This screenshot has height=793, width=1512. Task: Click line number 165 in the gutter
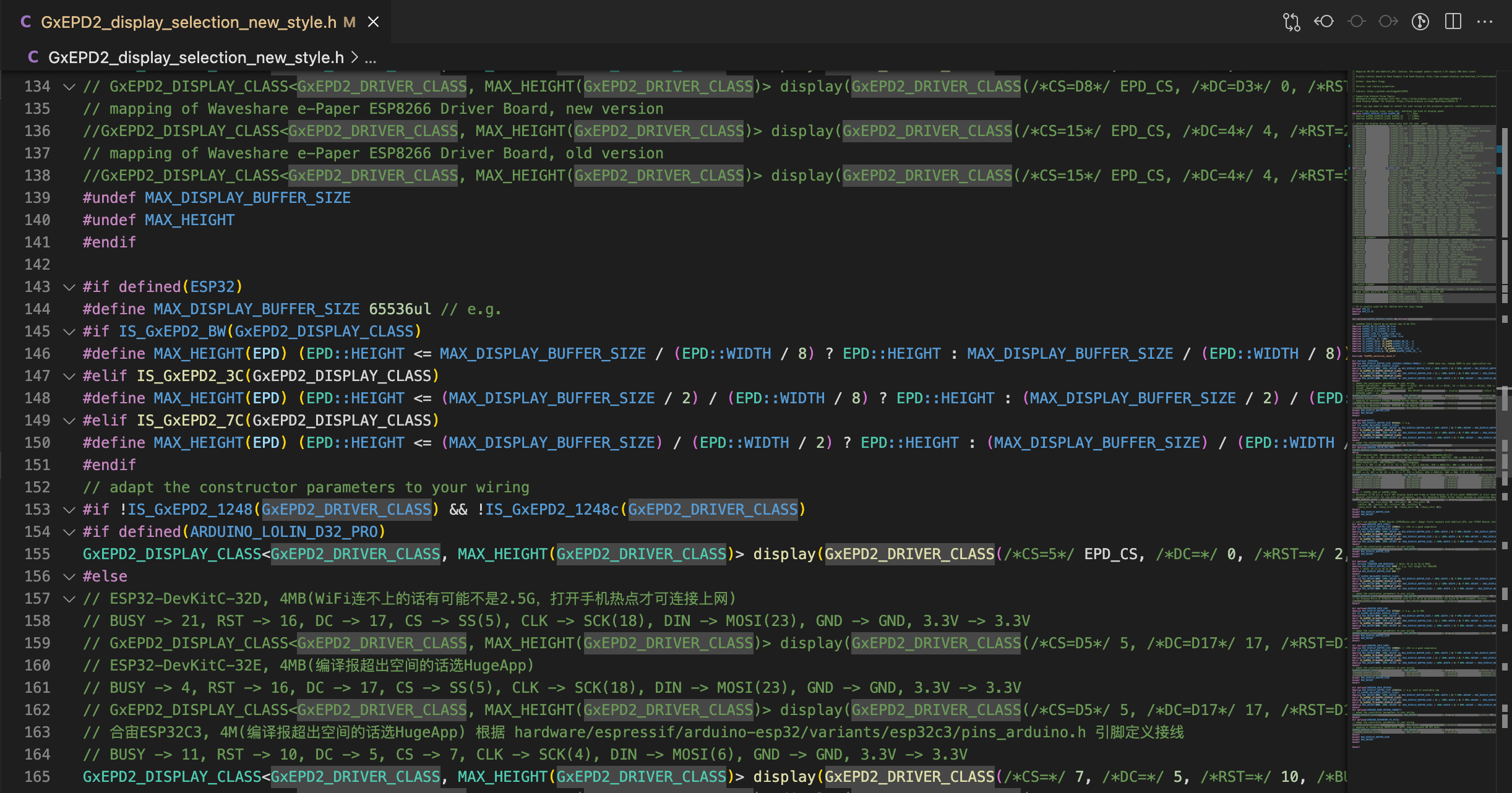click(x=37, y=777)
